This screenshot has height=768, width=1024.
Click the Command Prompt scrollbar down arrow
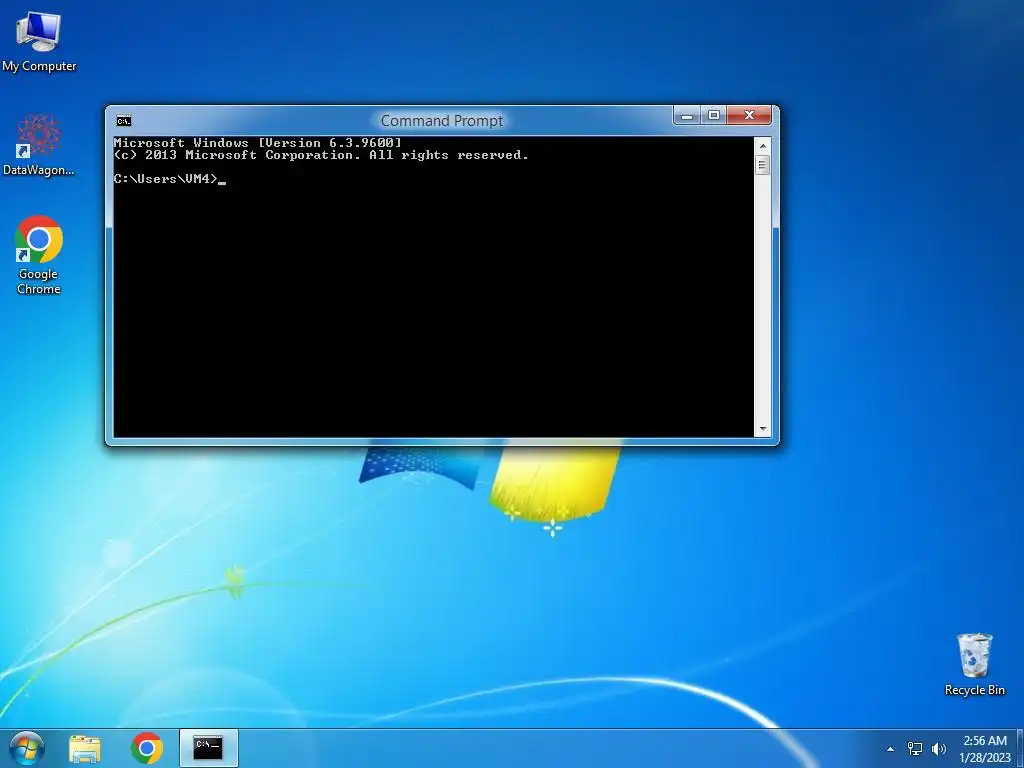click(x=762, y=429)
